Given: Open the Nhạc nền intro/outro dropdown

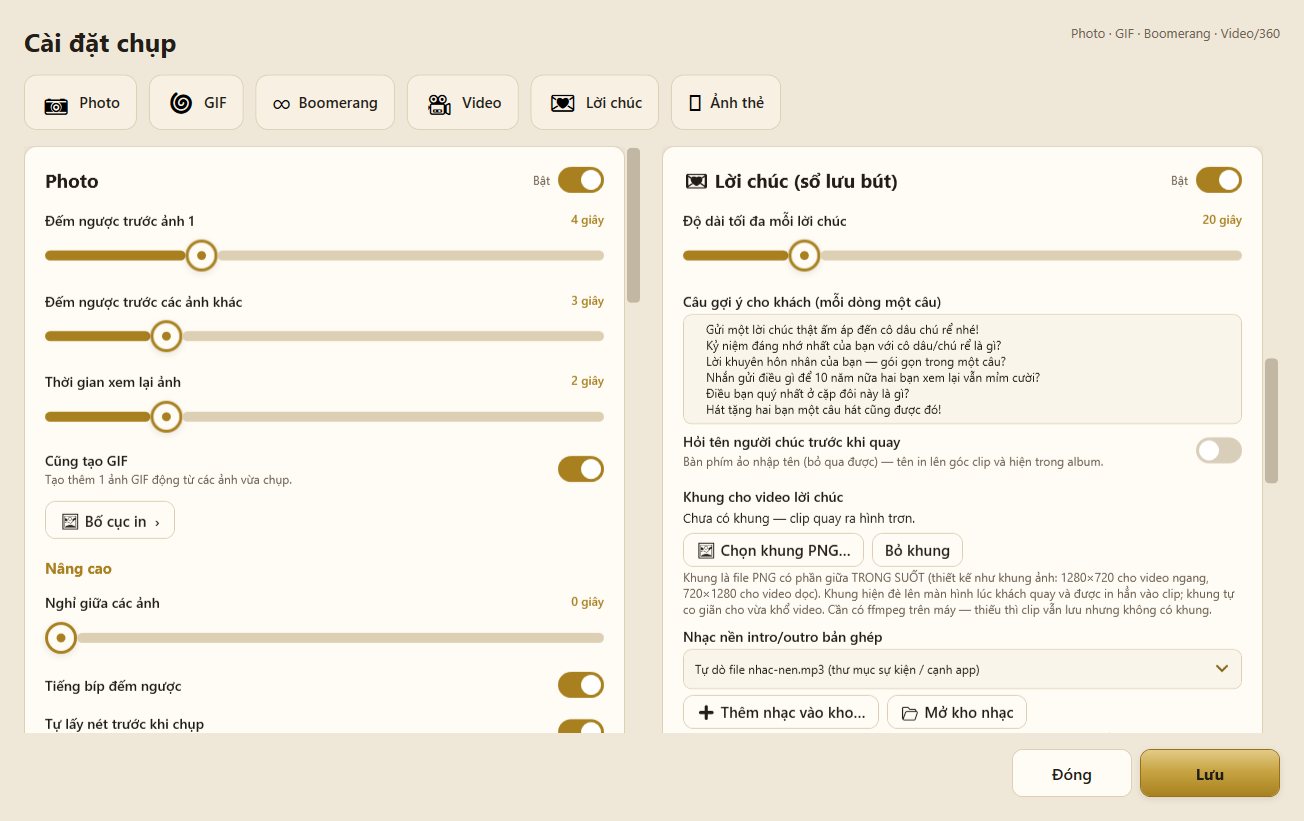Looking at the screenshot, I should point(962,669).
